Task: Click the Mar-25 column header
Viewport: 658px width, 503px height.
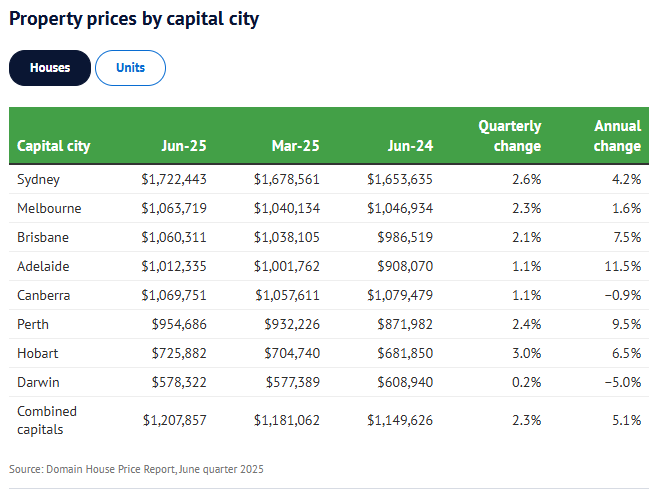Action: pyautogui.click(x=296, y=146)
